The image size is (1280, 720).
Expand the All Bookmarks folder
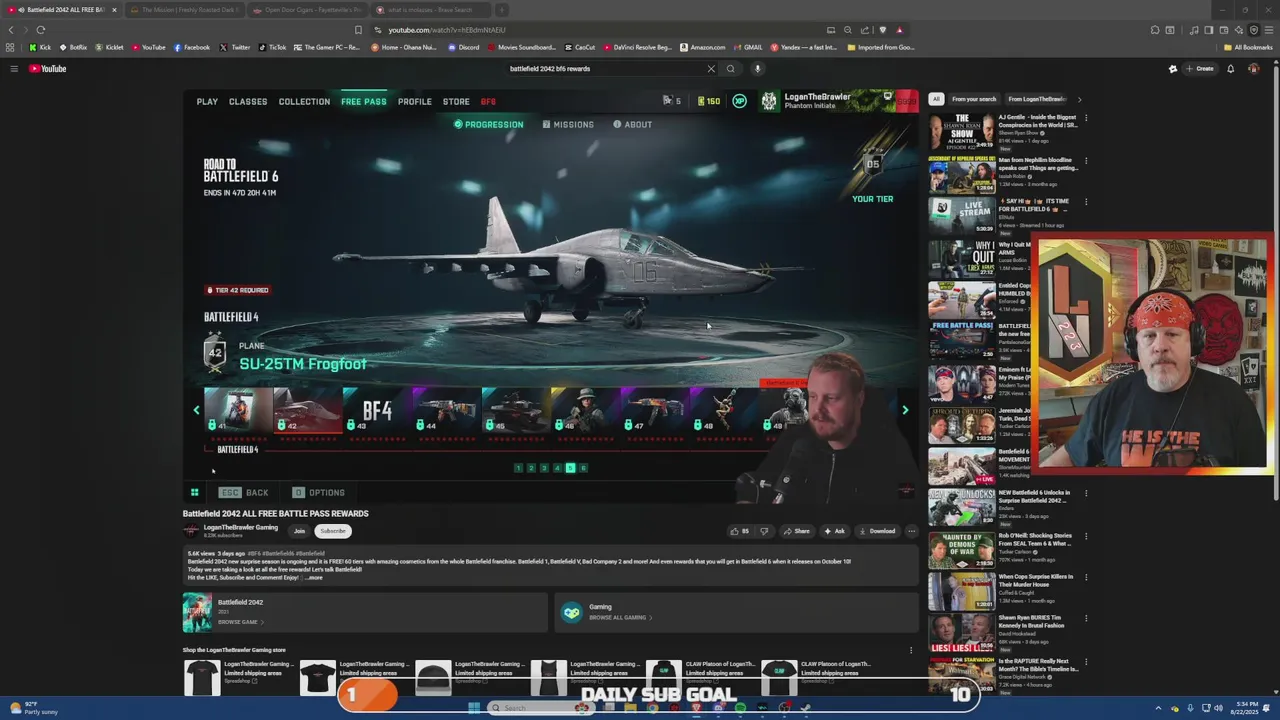(x=1248, y=47)
